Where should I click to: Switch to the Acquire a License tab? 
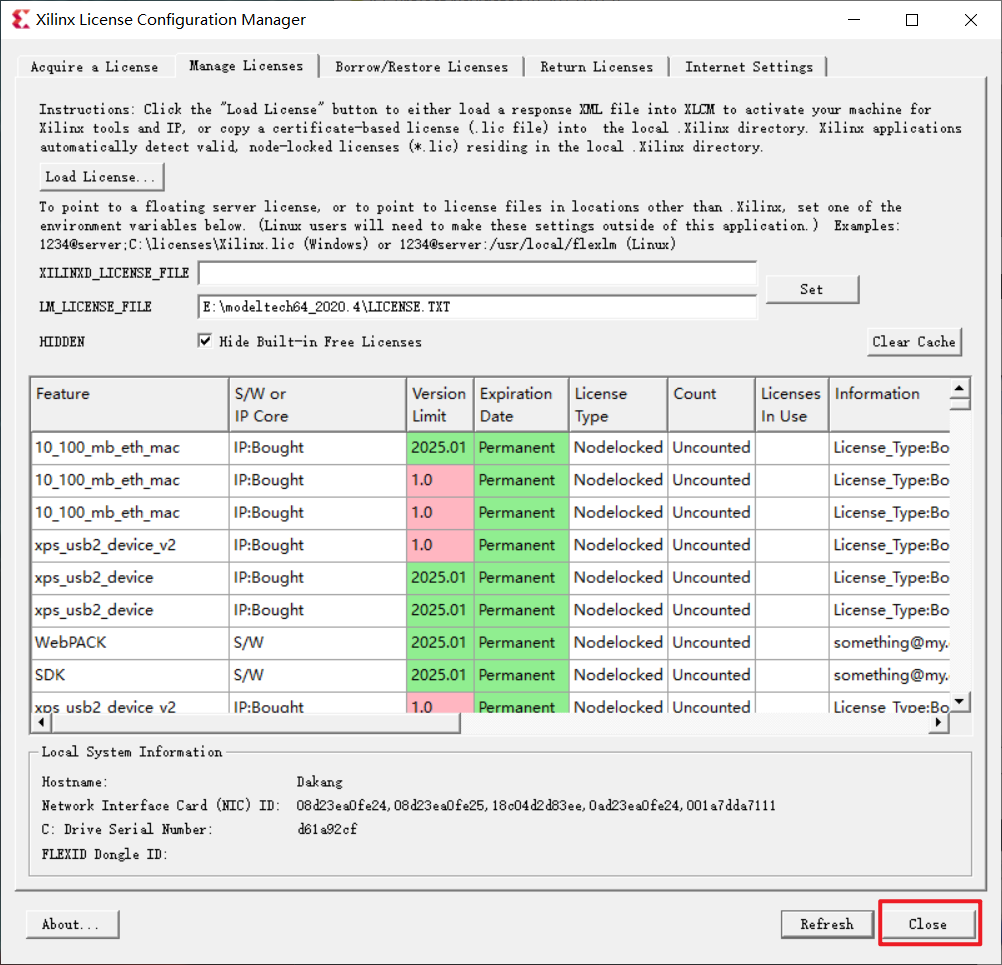[x=95, y=66]
